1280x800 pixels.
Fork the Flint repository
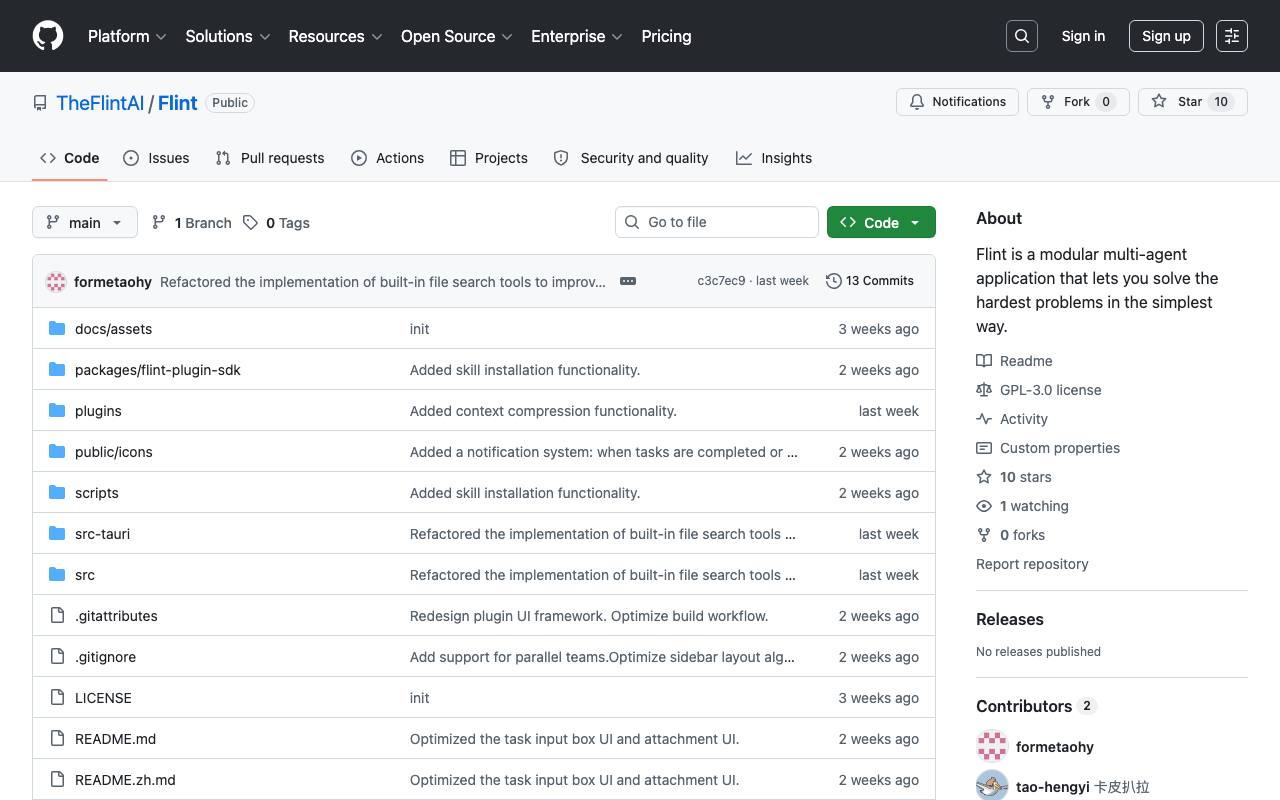click(x=1078, y=102)
